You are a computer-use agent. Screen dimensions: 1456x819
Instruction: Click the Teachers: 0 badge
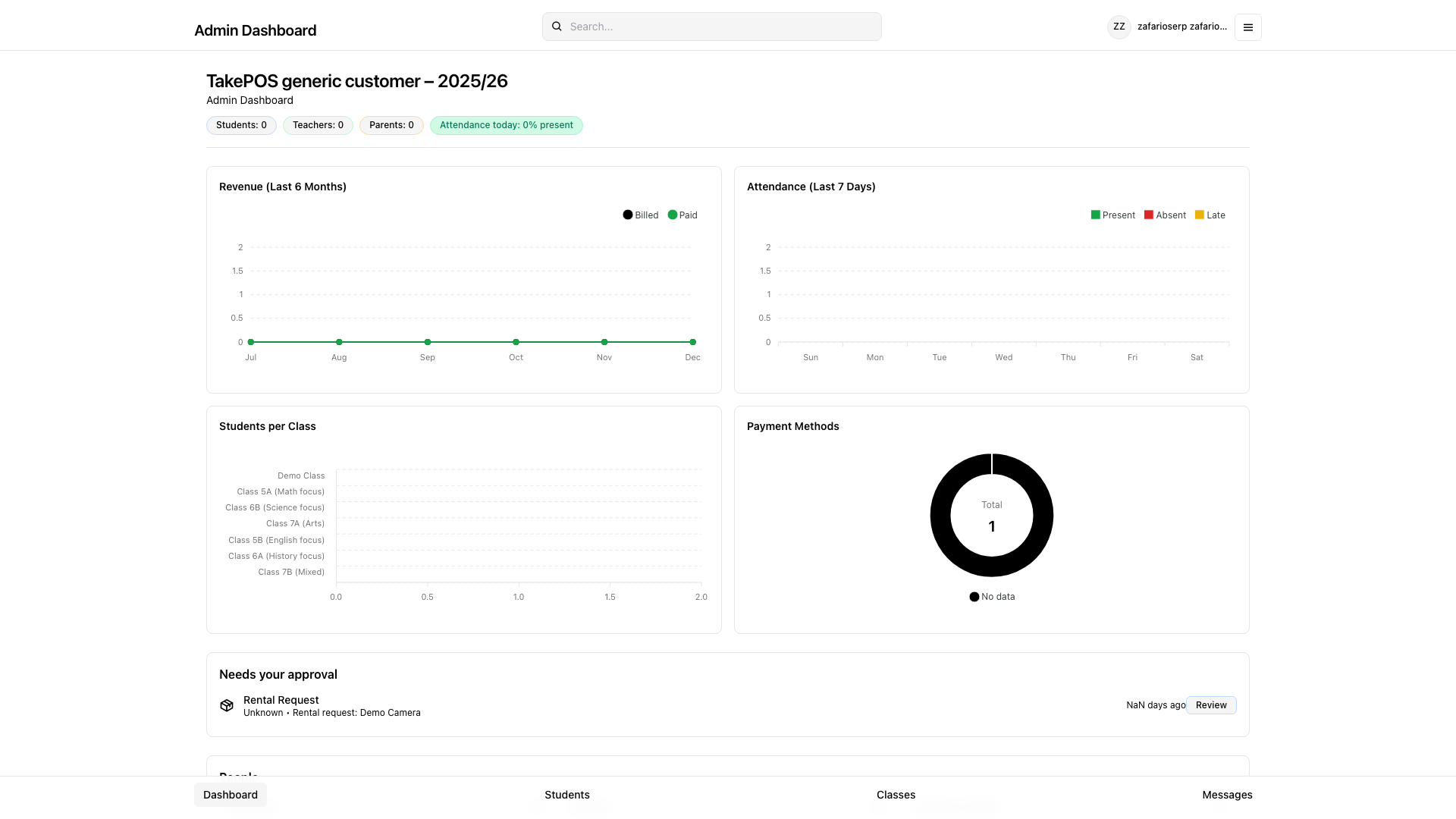(x=318, y=125)
